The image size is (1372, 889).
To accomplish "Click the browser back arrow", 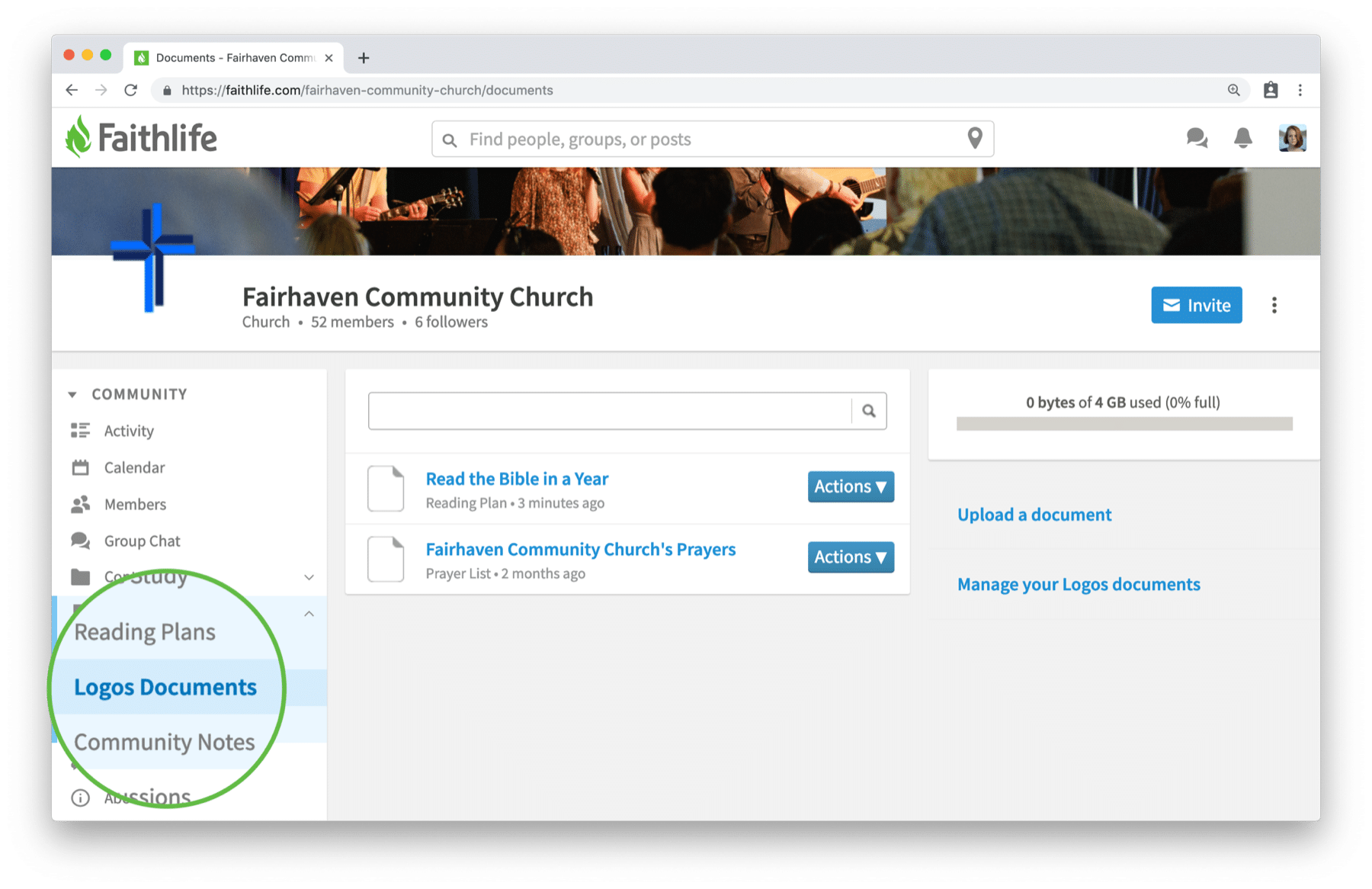I will click(72, 90).
